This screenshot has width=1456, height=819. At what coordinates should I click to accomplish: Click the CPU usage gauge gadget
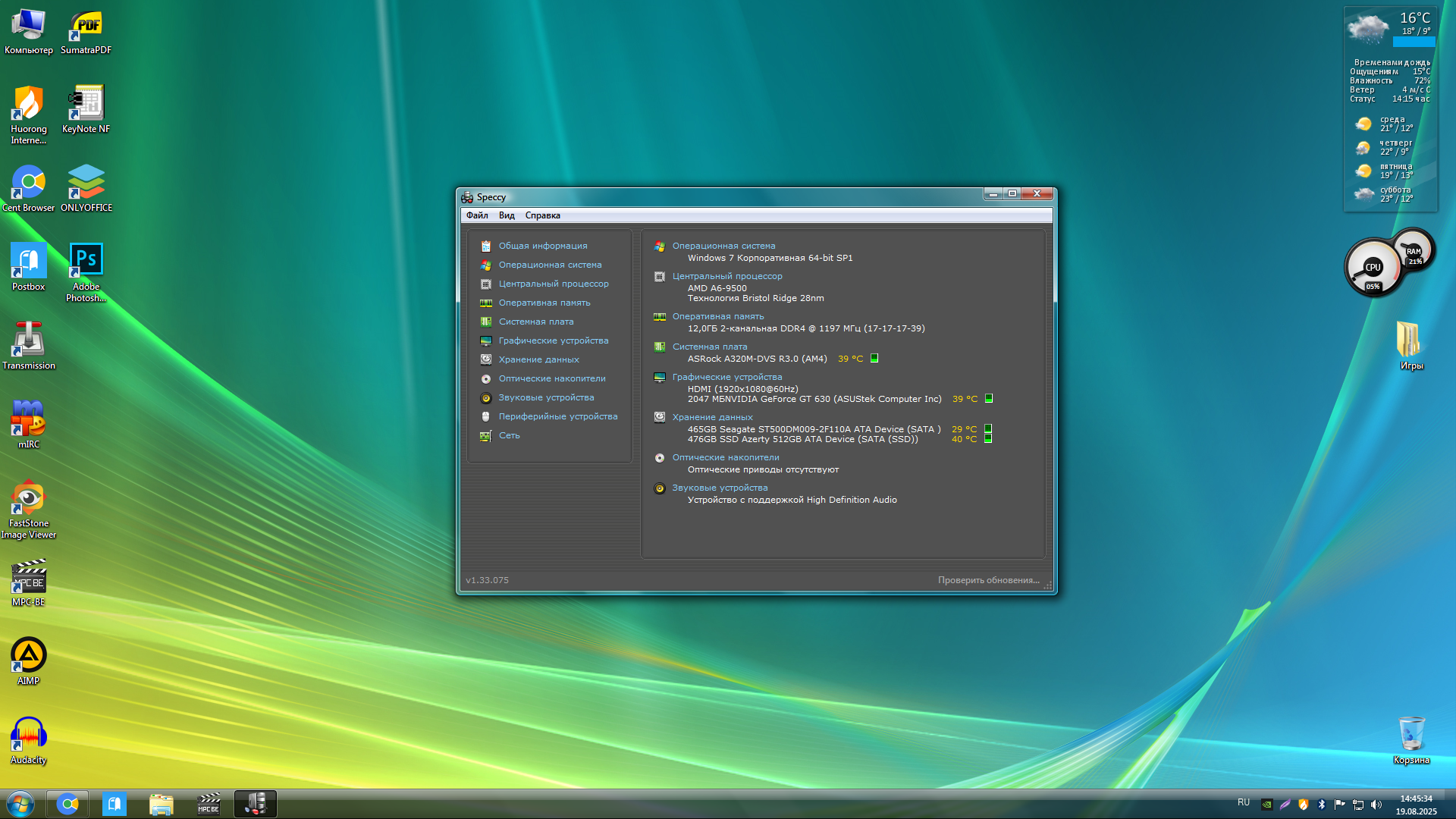(x=1373, y=268)
